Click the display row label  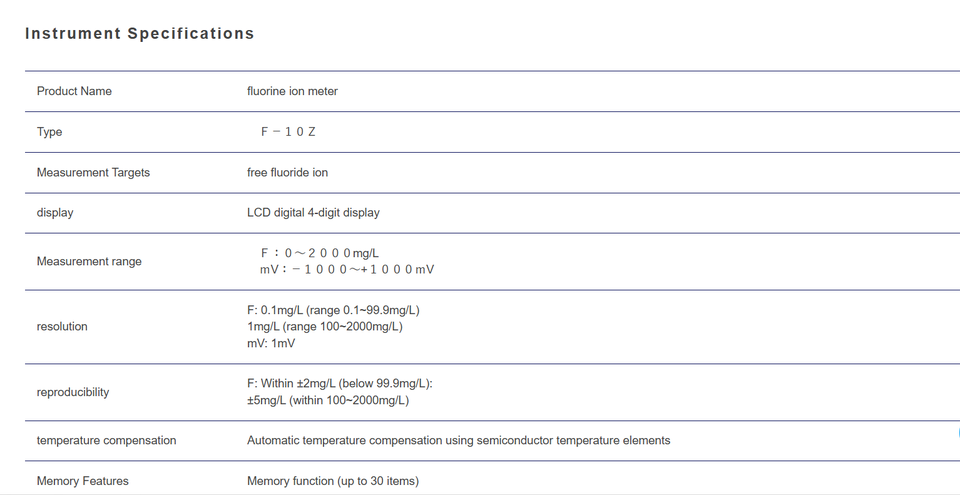(x=55, y=213)
